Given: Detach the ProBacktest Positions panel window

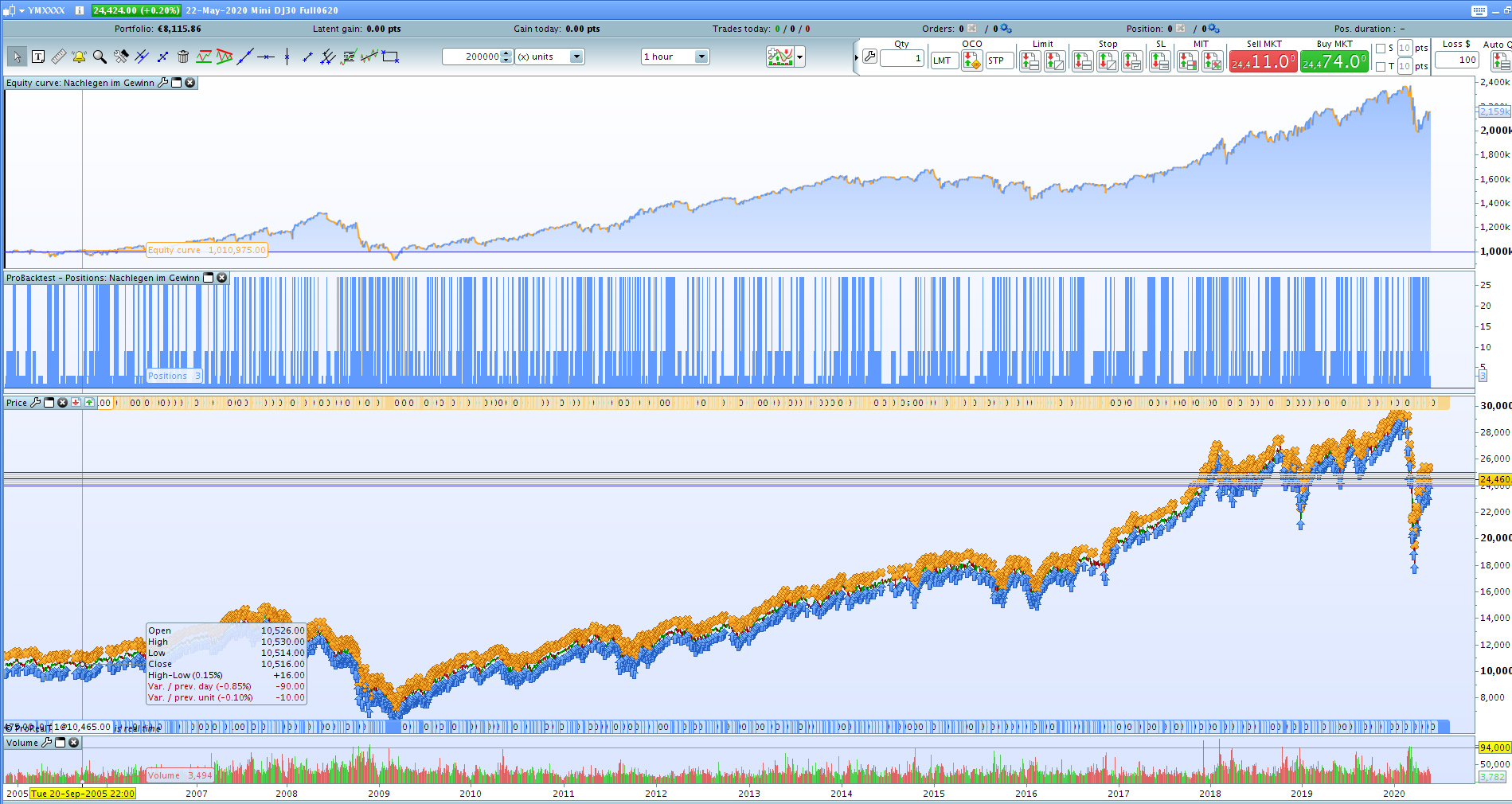Looking at the screenshot, I should [x=209, y=278].
